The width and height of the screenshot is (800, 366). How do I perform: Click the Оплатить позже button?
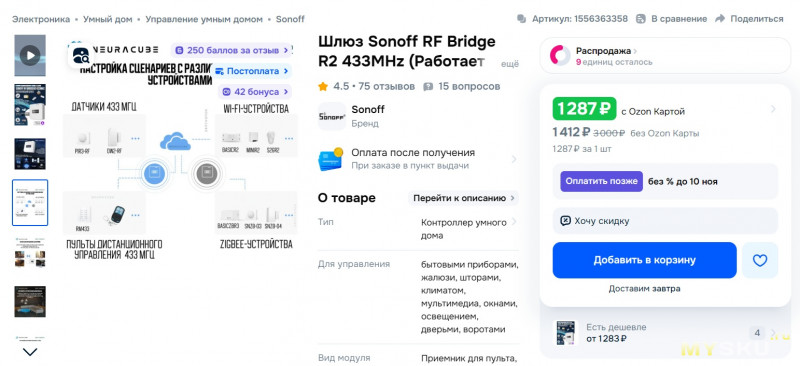(x=602, y=181)
